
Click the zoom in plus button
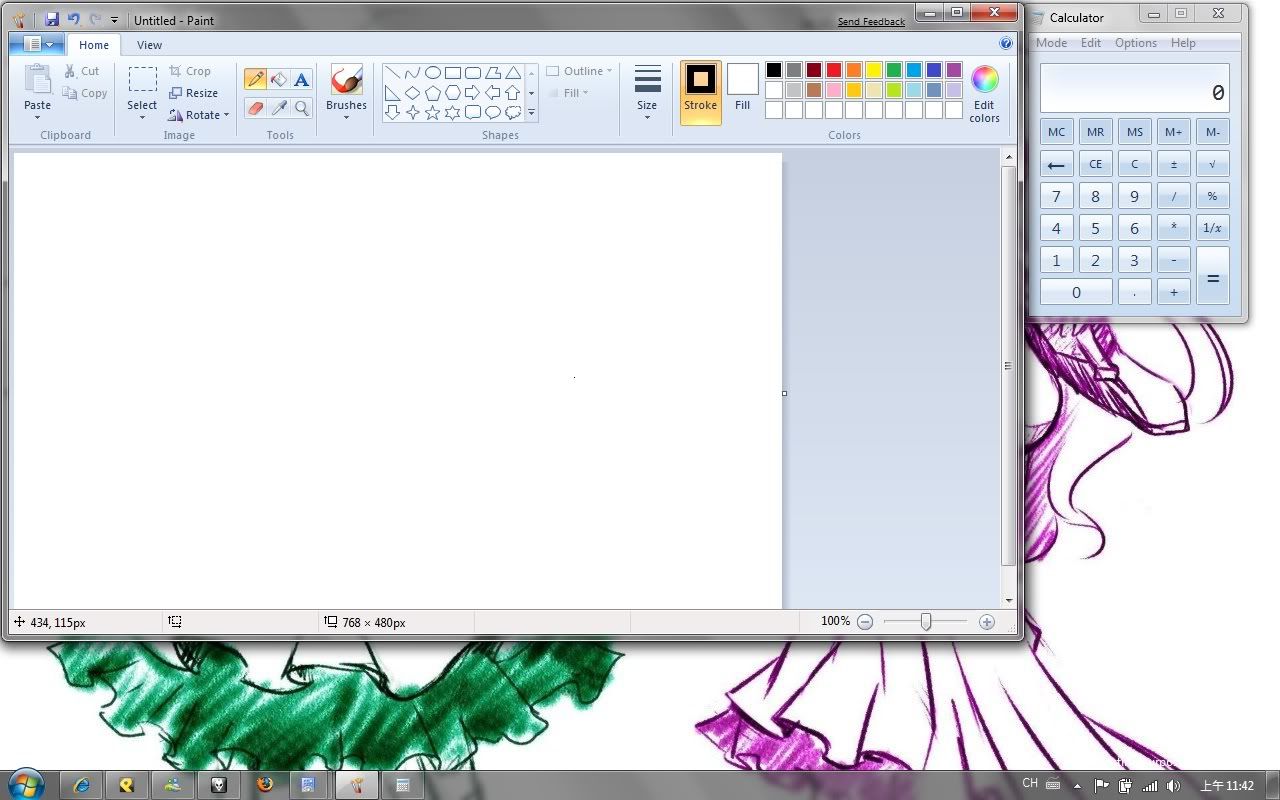pyautogui.click(x=987, y=622)
